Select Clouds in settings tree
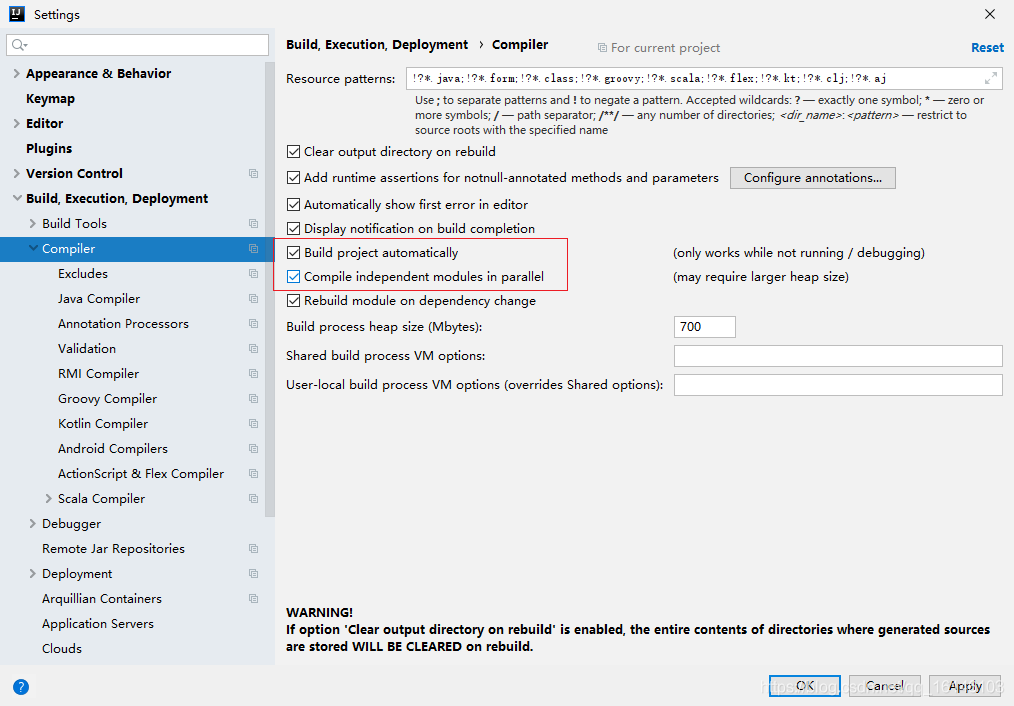This screenshot has width=1014, height=706. coord(62,648)
